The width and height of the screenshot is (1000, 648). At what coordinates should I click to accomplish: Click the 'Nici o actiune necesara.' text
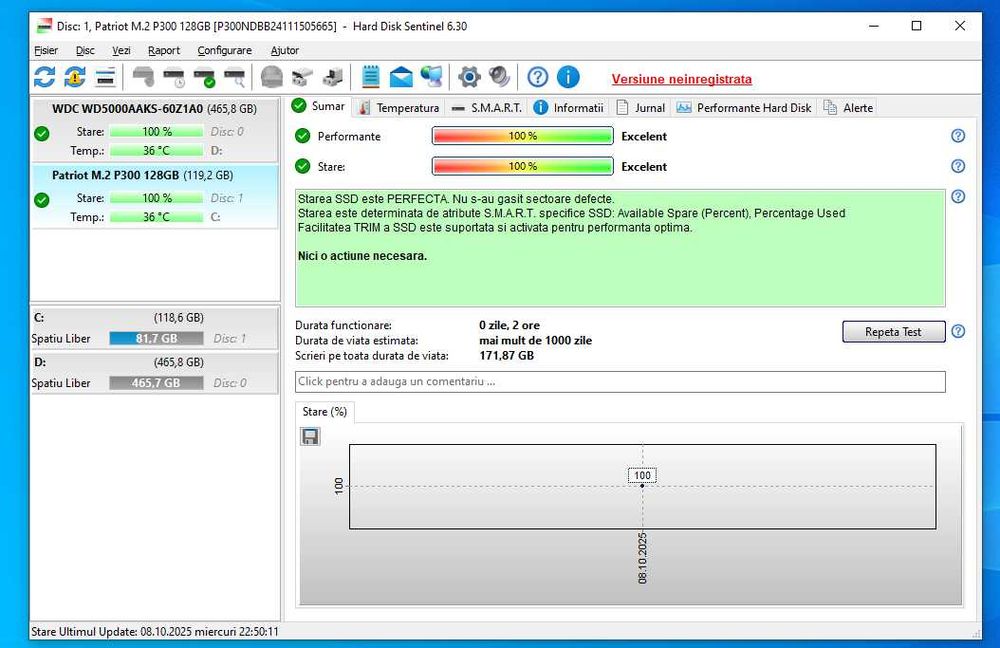[x=362, y=256]
